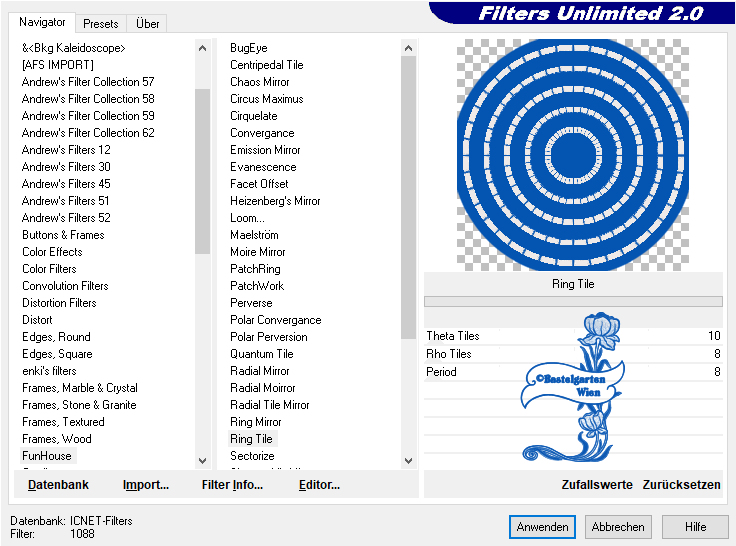The image size is (736, 546).
Task: Adjust the Theta Tiles slider
Action: (573, 336)
